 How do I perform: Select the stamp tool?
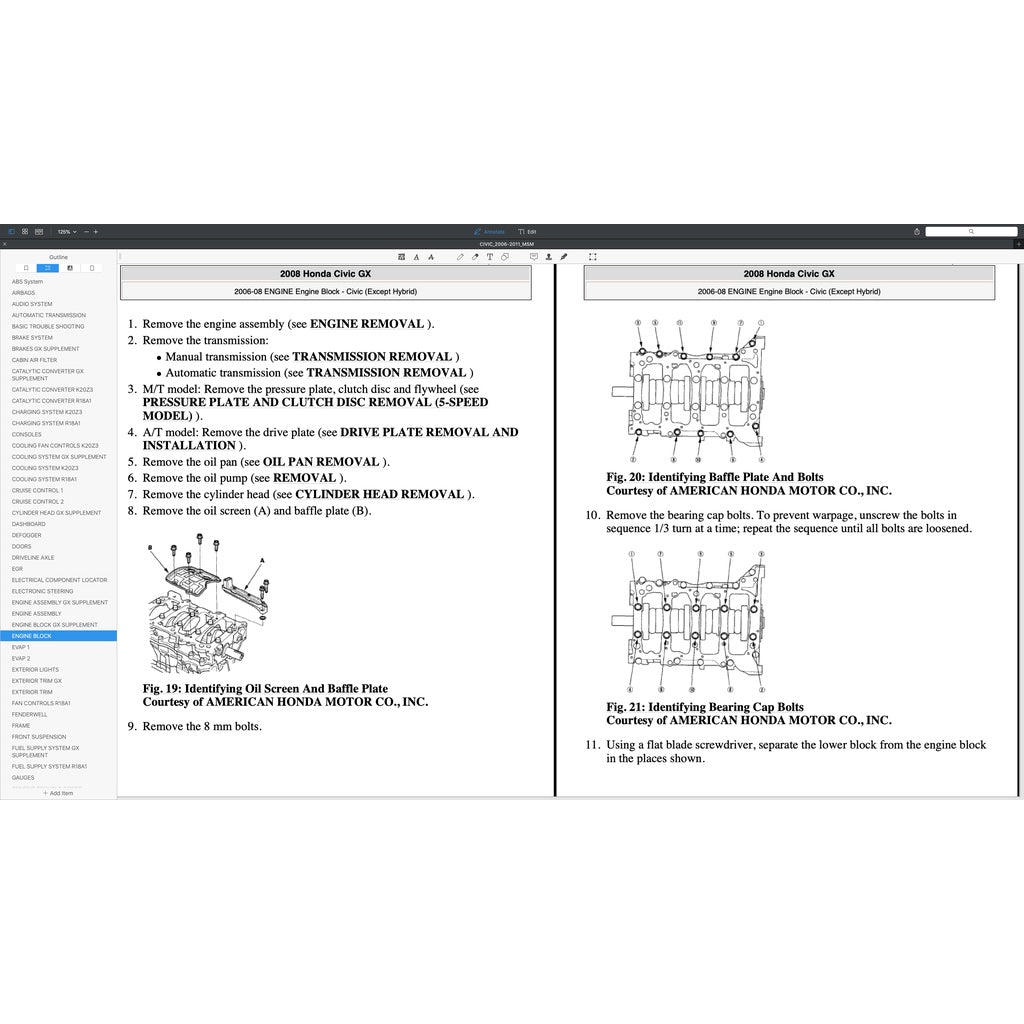tap(549, 257)
